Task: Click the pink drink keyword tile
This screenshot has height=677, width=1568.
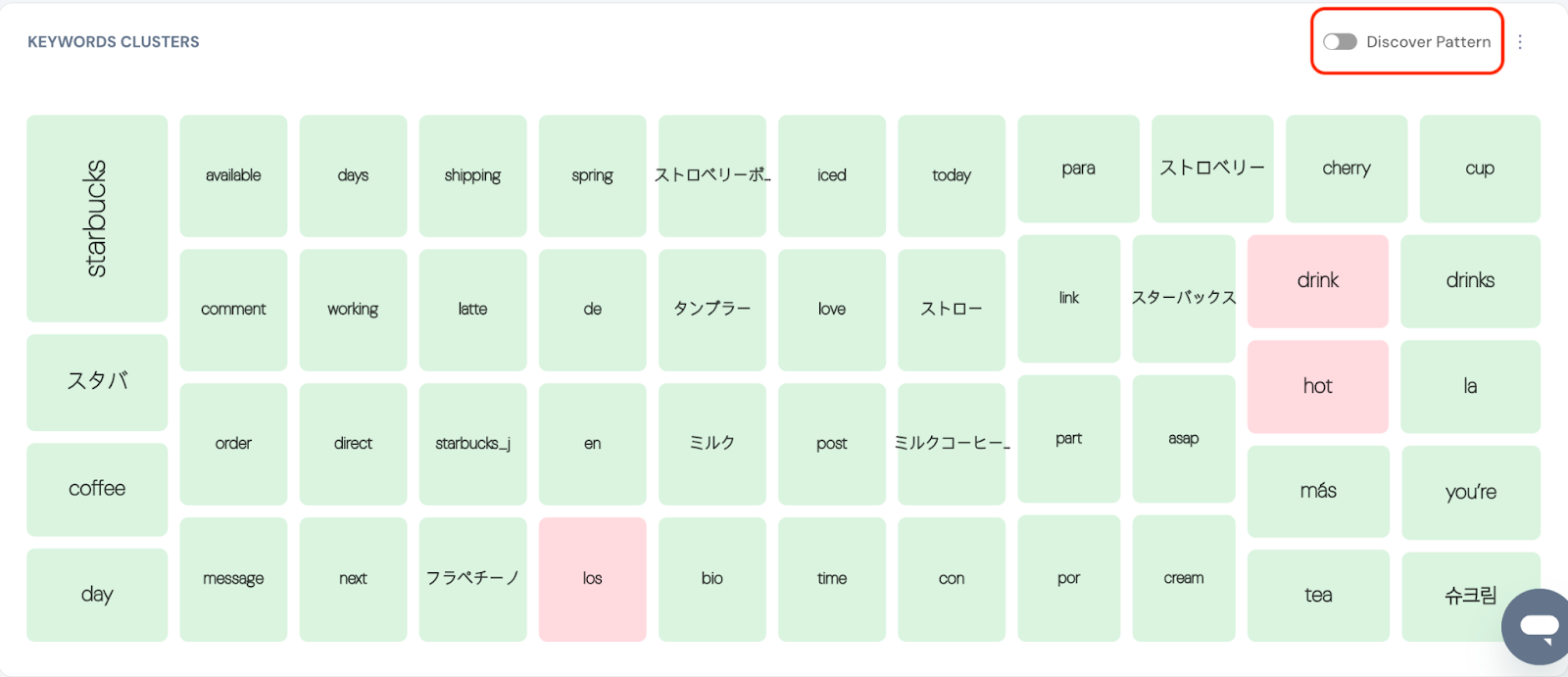Action: coord(1317,281)
